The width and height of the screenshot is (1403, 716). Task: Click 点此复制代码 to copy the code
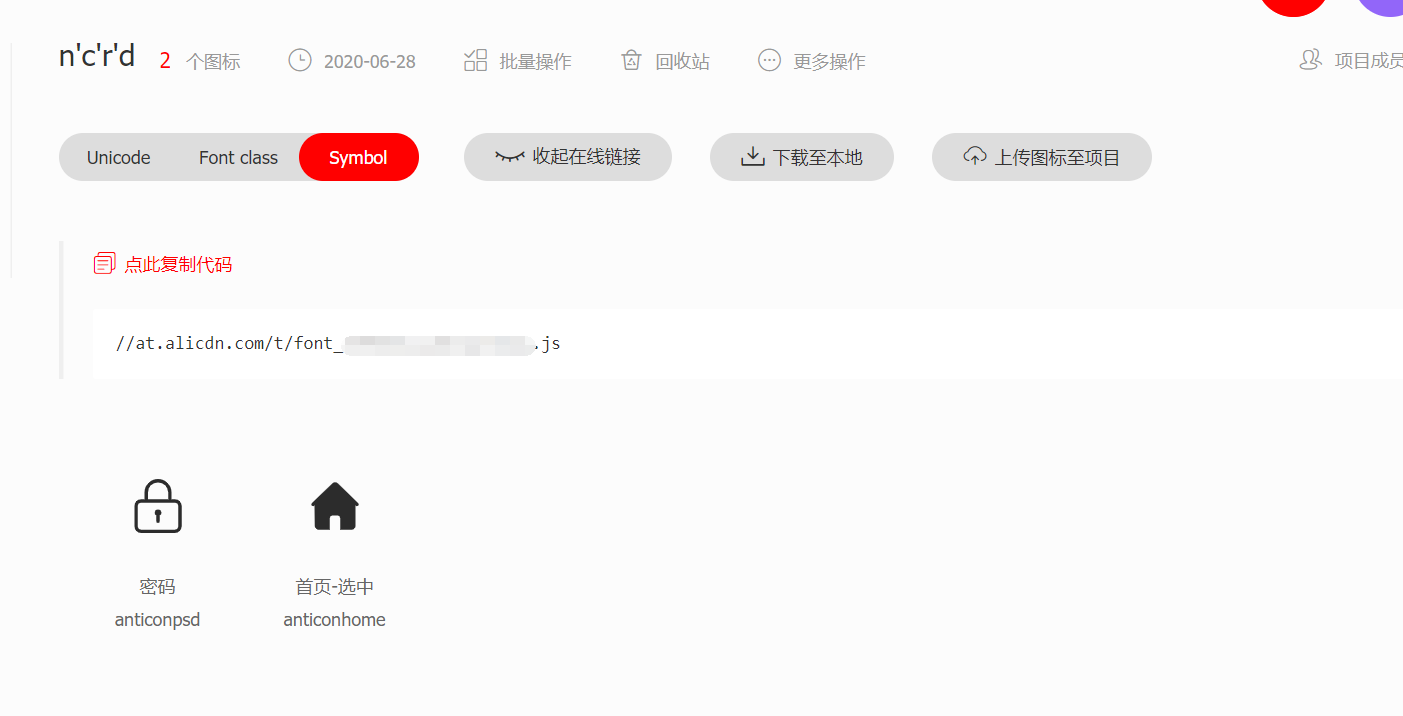click(179, 263)
